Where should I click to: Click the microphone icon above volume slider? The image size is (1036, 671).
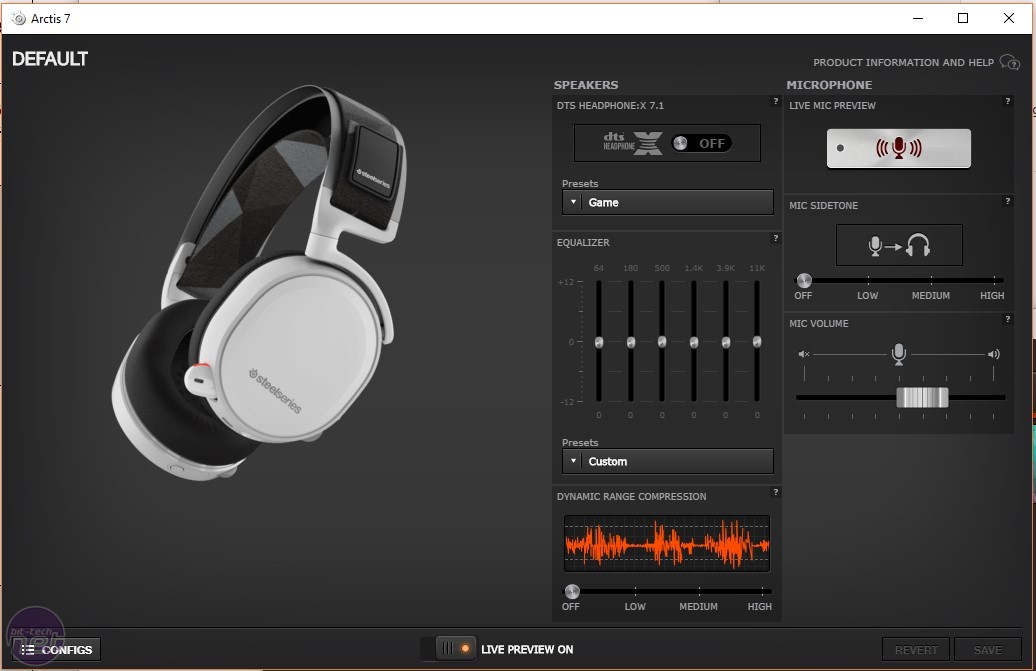(x=899, y=353)
